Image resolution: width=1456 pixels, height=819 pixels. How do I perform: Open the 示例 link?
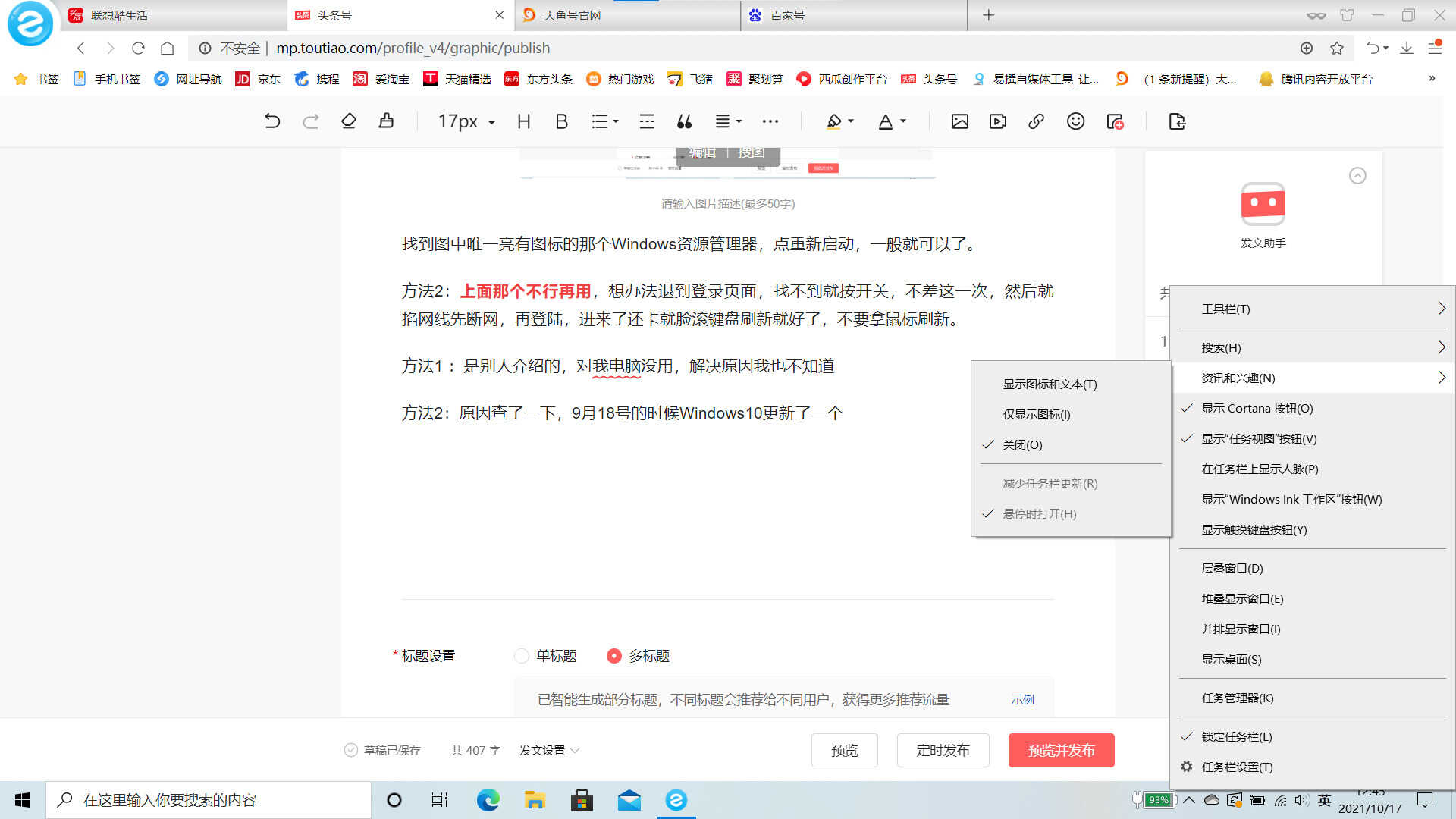1022,699
